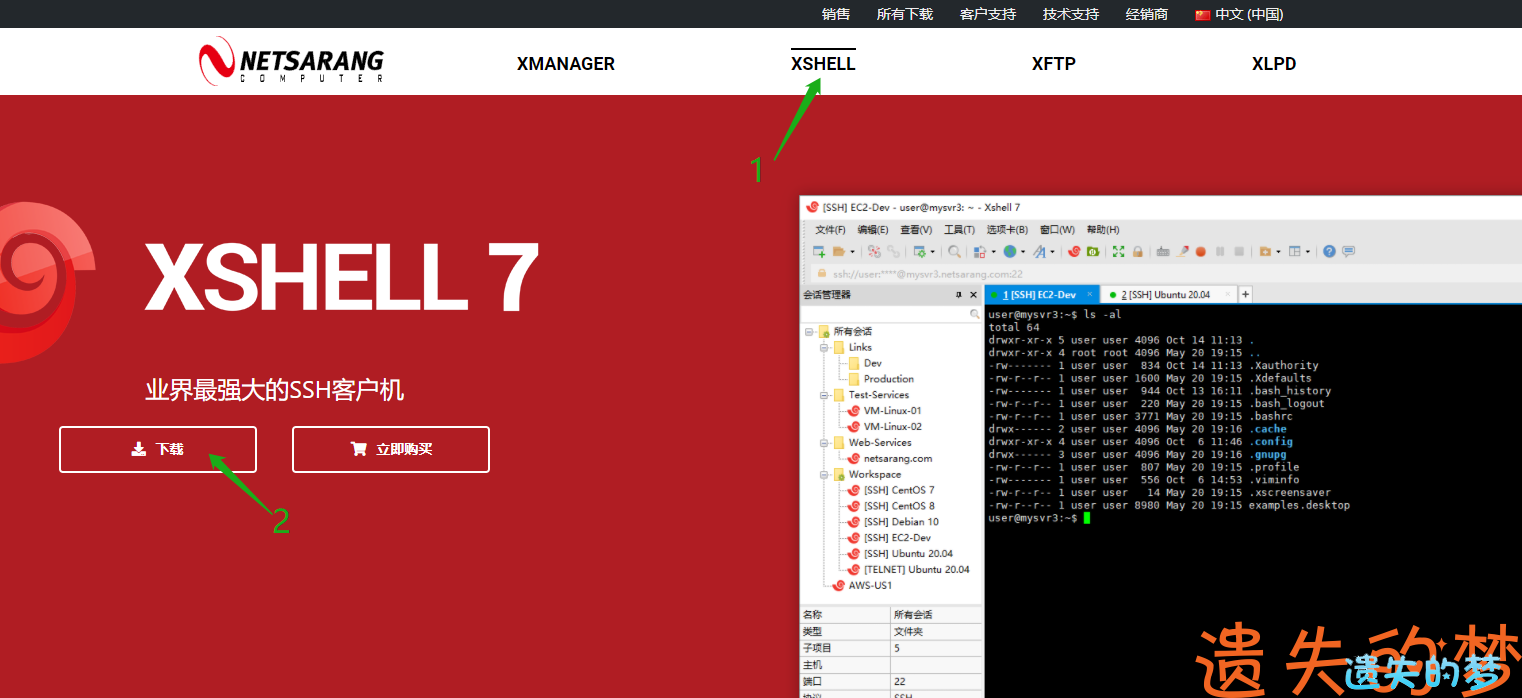
Task: Collapse the Workspace folder node
Action: pos(824,474)
